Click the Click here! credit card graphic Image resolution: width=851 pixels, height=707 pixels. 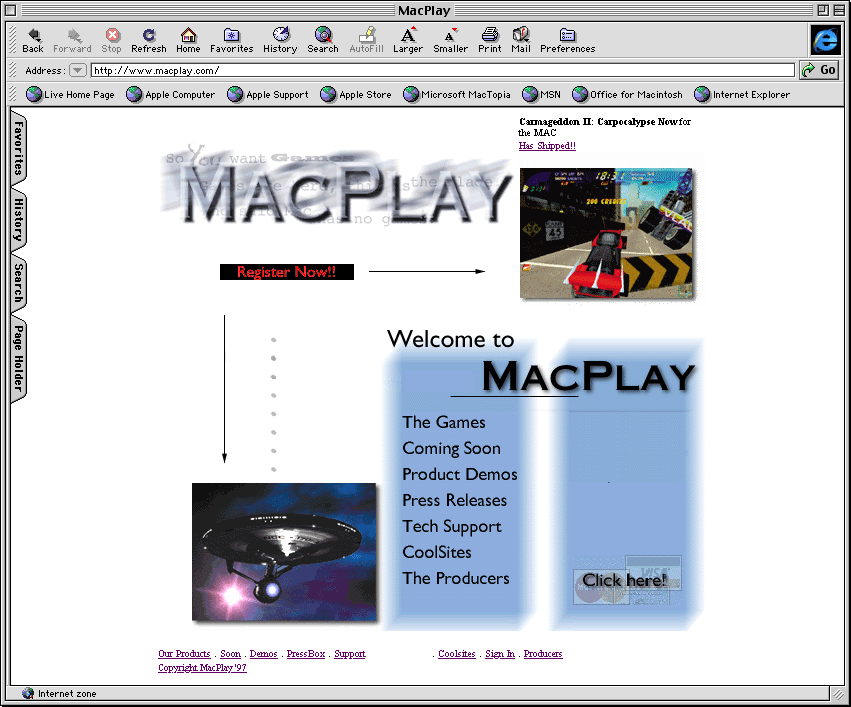627,580
